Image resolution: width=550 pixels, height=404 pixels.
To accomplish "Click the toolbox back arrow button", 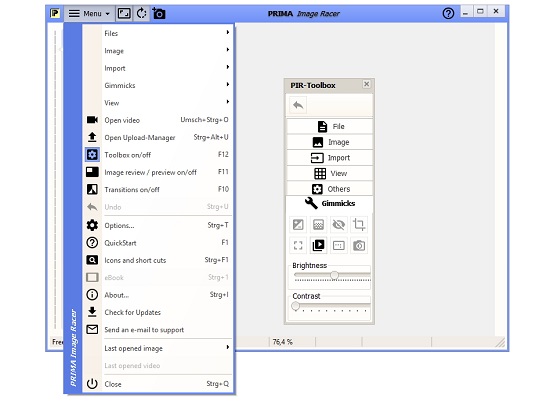I will [x=298, y=105].
